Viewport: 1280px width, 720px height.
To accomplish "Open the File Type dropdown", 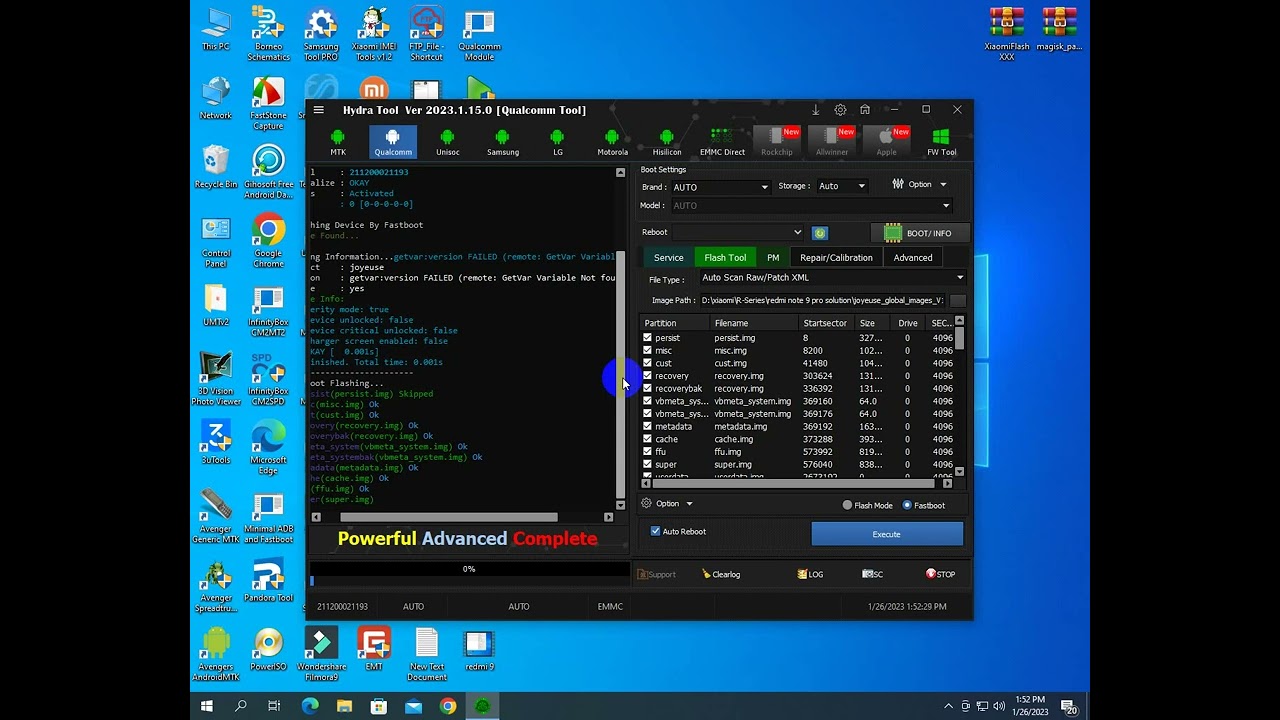I will click(832, 278).
